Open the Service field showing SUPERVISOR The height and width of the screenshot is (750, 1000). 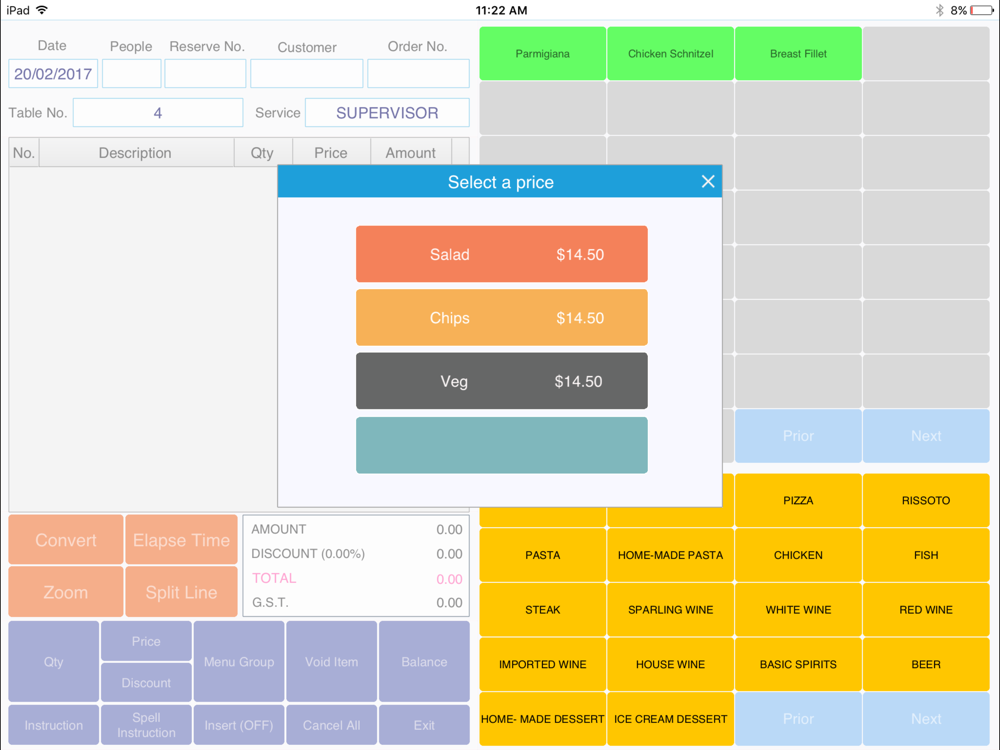(387, 113)
